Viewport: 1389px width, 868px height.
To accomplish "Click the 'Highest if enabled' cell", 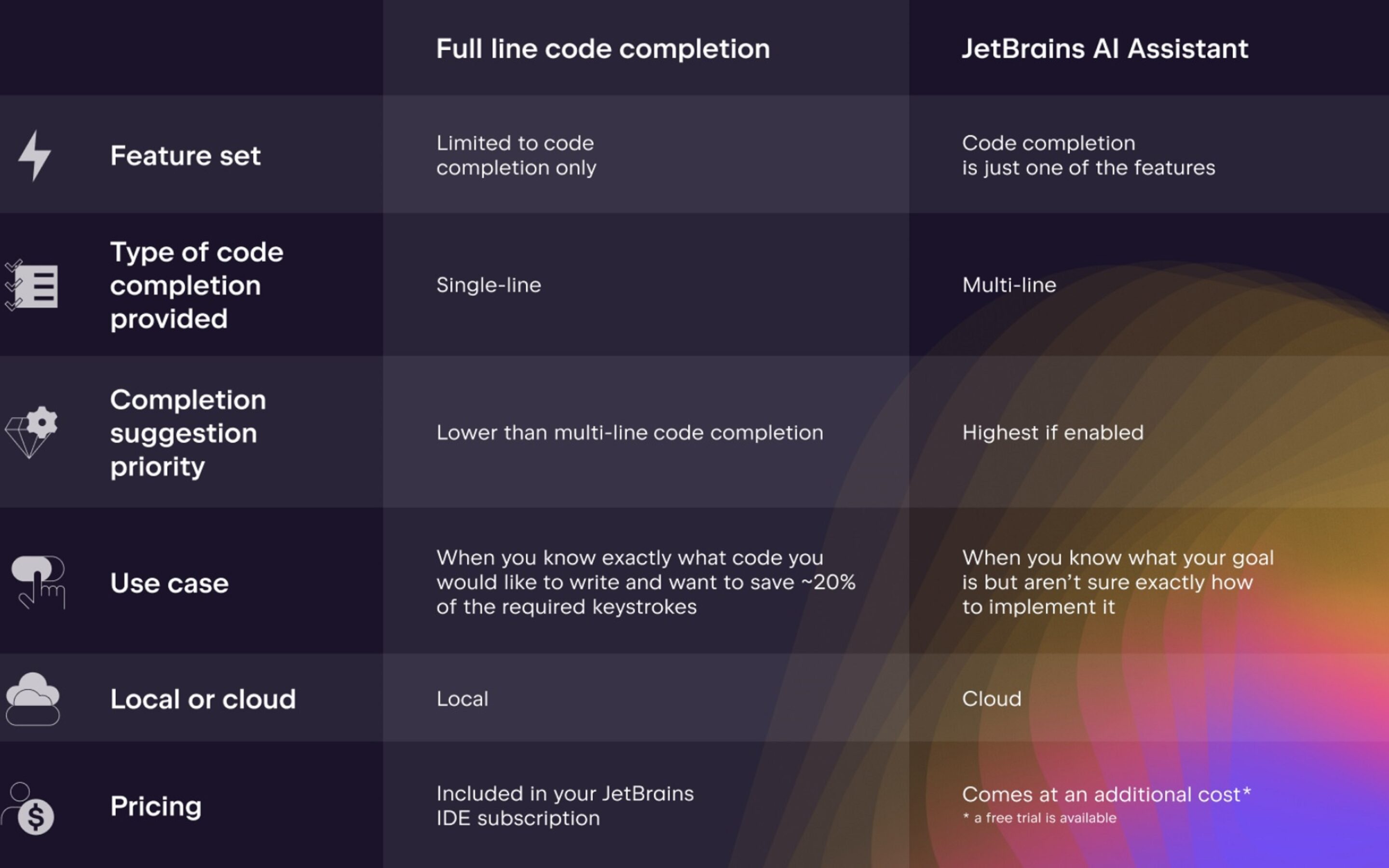I will (x=1053, y=432).
